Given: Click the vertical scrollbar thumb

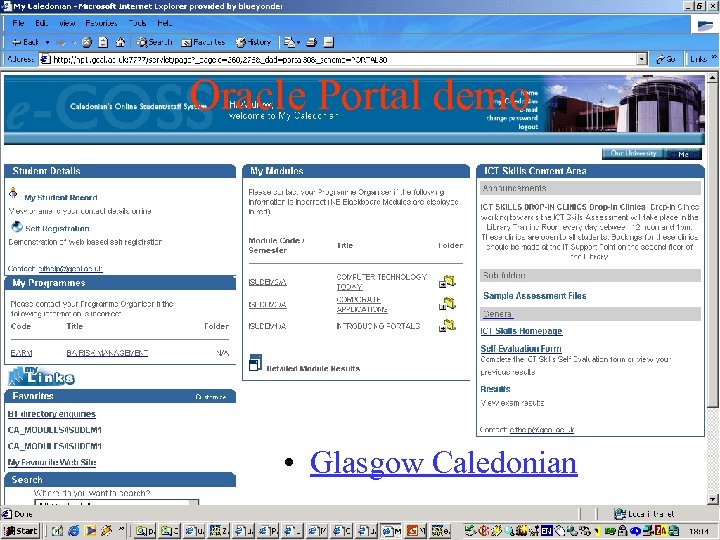Looking at the screenshot, I should [712, 245].
